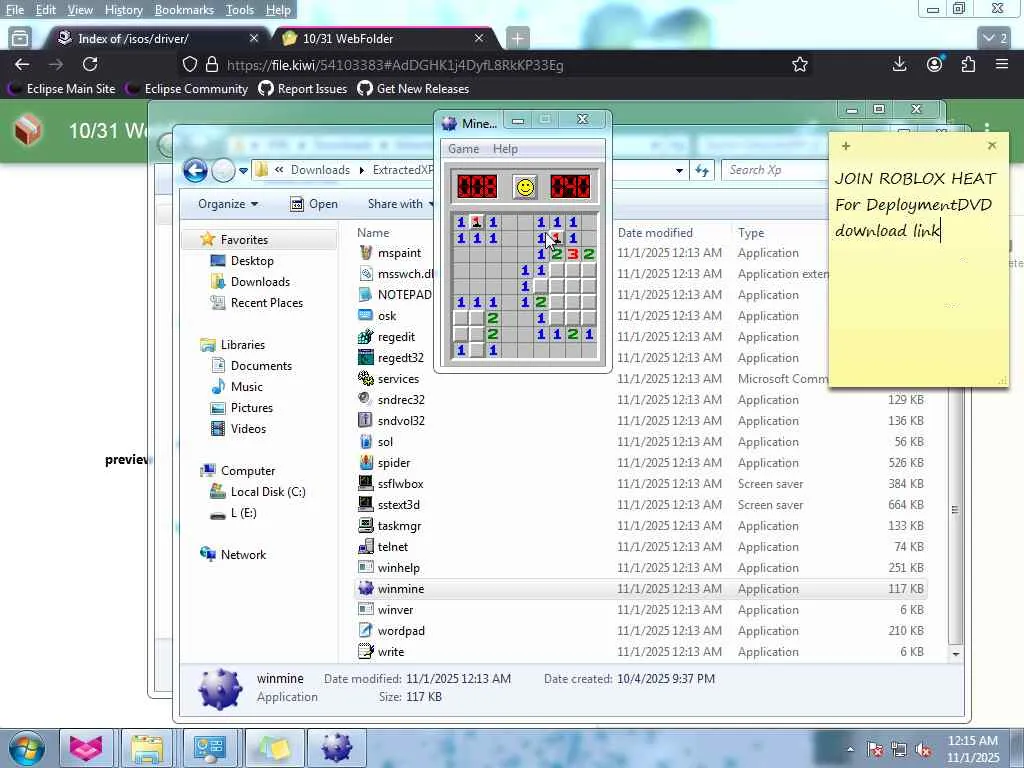Select the mspaint file icon
The image size is (1024, 768).
coord(366,253)
